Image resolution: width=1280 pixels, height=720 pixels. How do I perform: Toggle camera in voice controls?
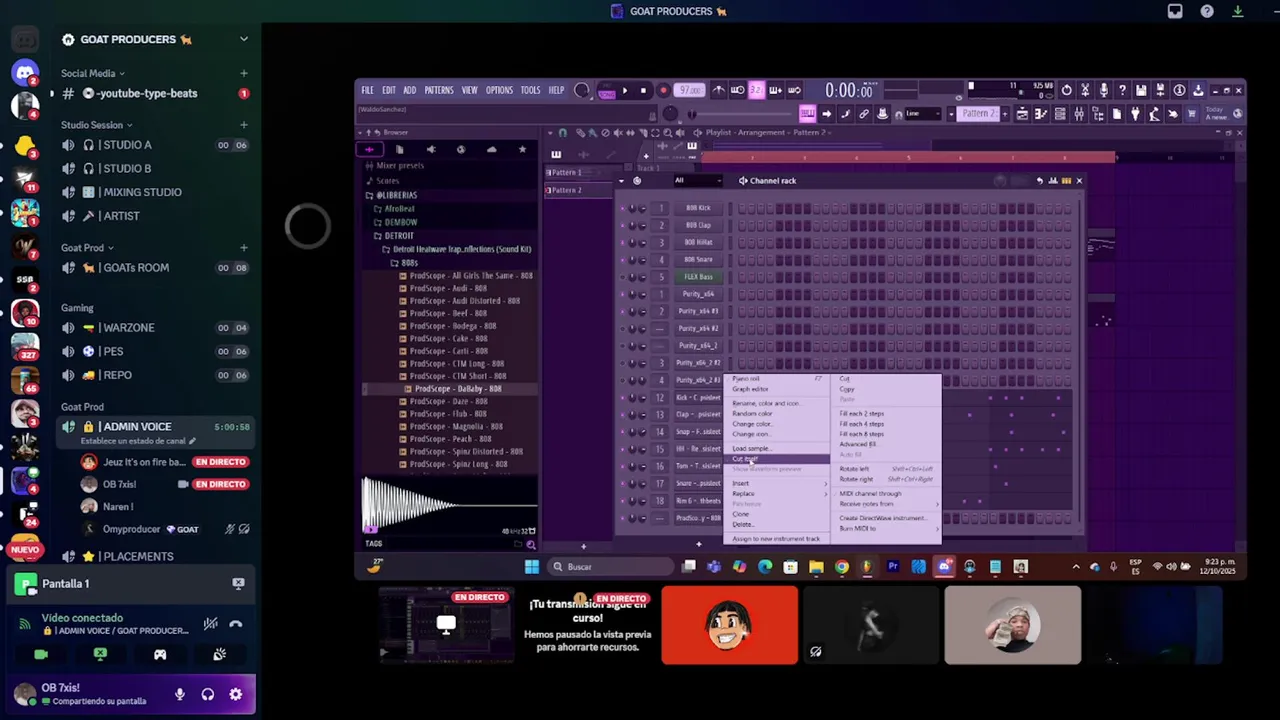click(41, 654)
